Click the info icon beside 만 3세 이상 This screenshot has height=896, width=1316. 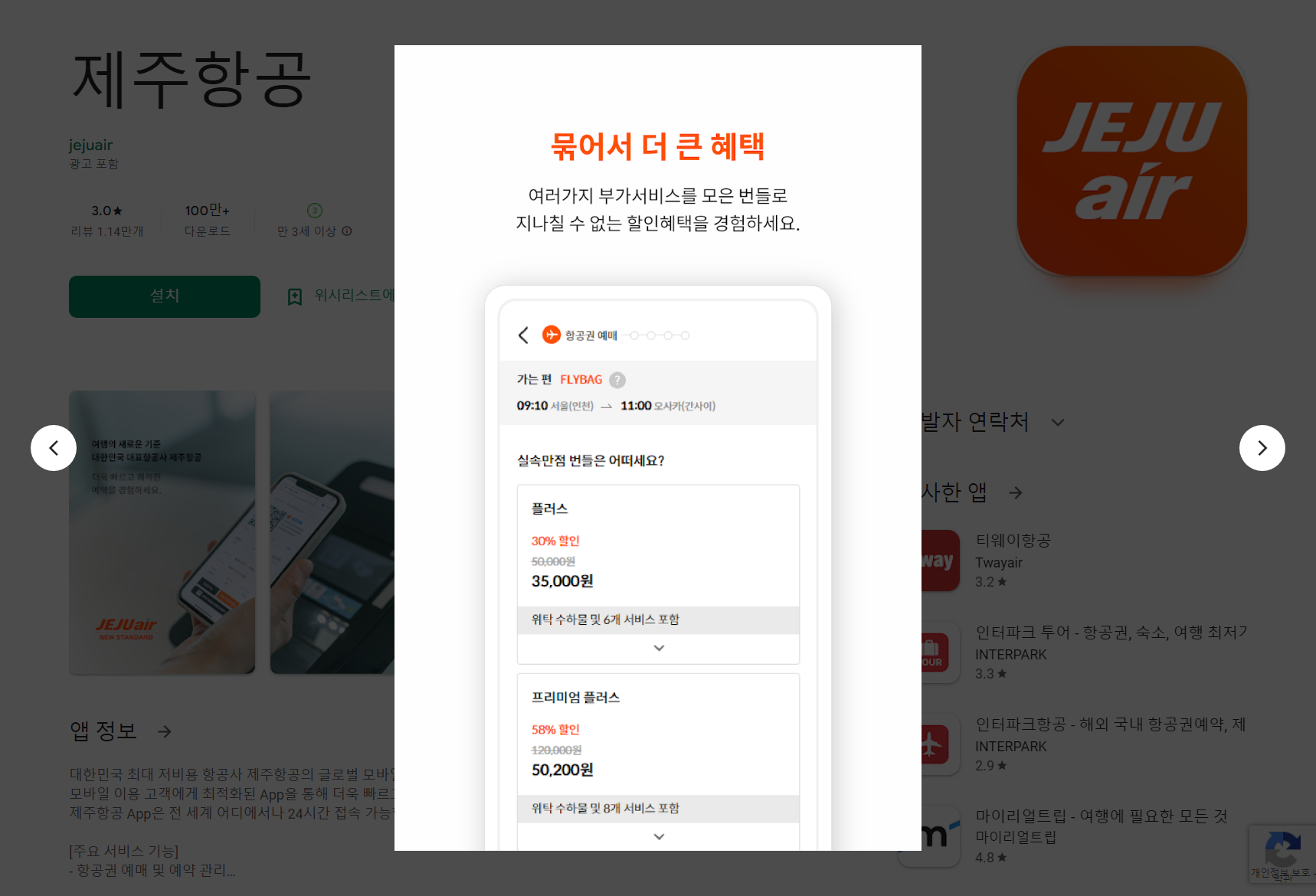[347, 231]
